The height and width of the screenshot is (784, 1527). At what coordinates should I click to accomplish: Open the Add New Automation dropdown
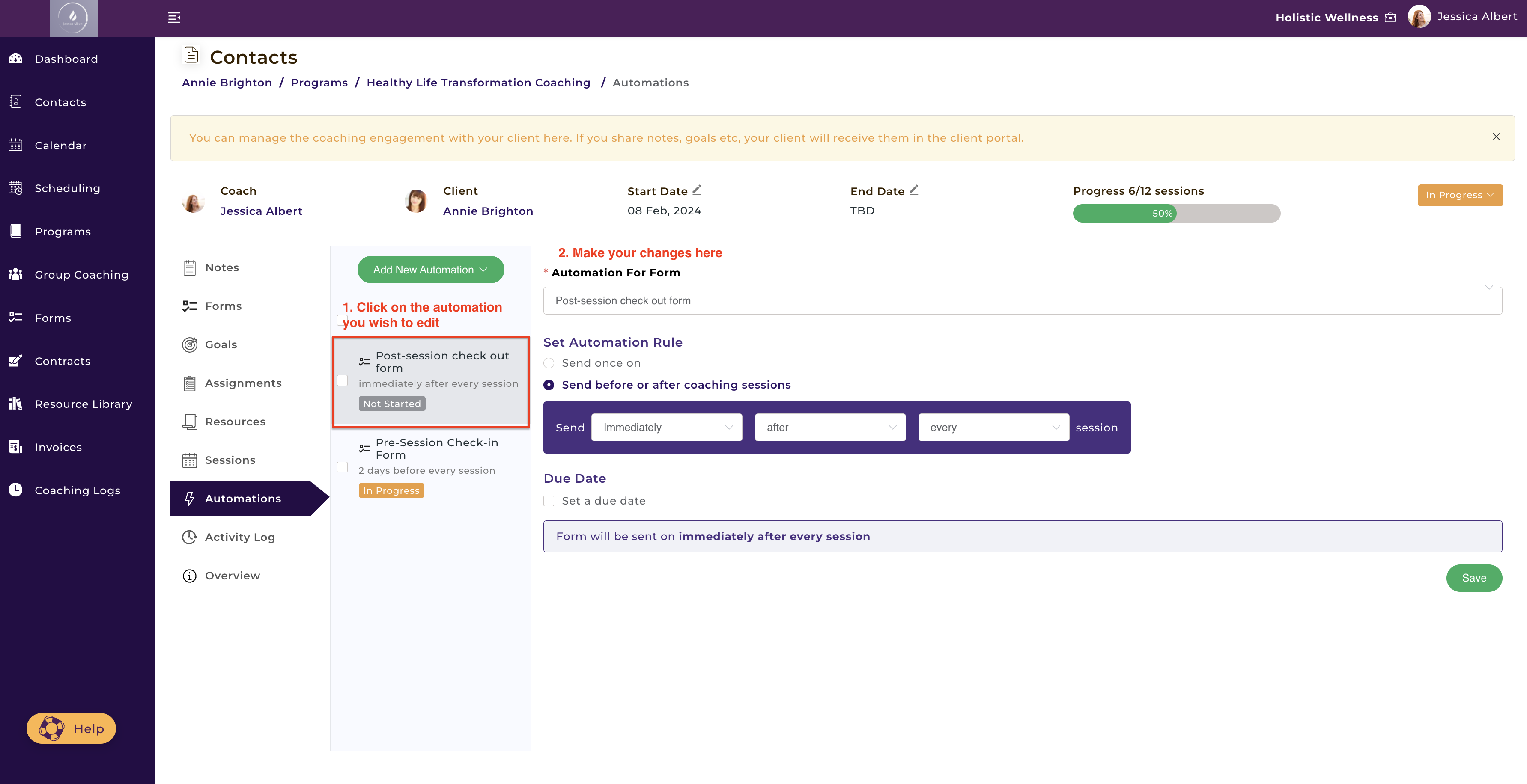[431, 270]
